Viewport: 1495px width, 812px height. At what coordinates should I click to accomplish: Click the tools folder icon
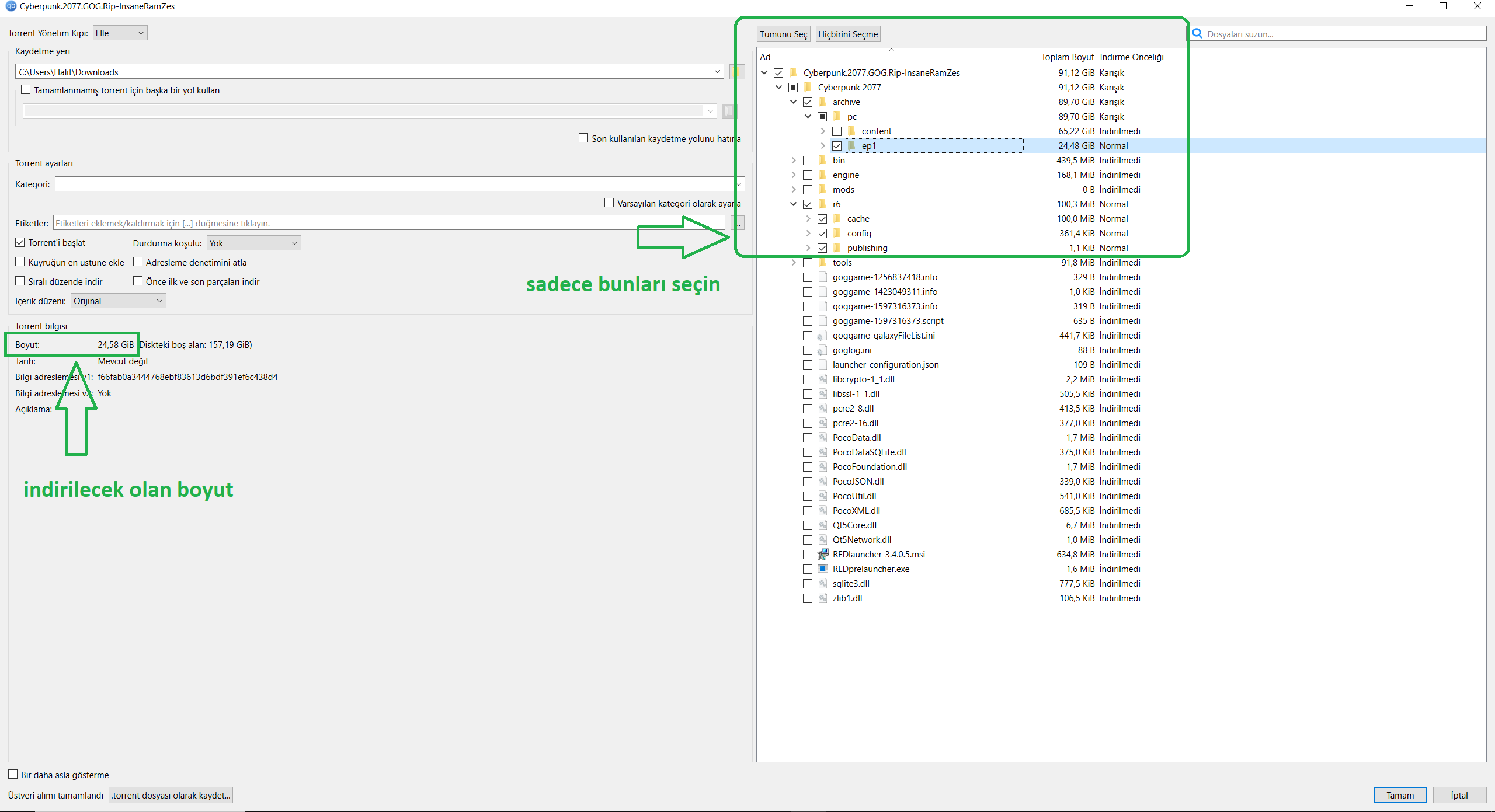pyautogui.click(x=822, y=262)
